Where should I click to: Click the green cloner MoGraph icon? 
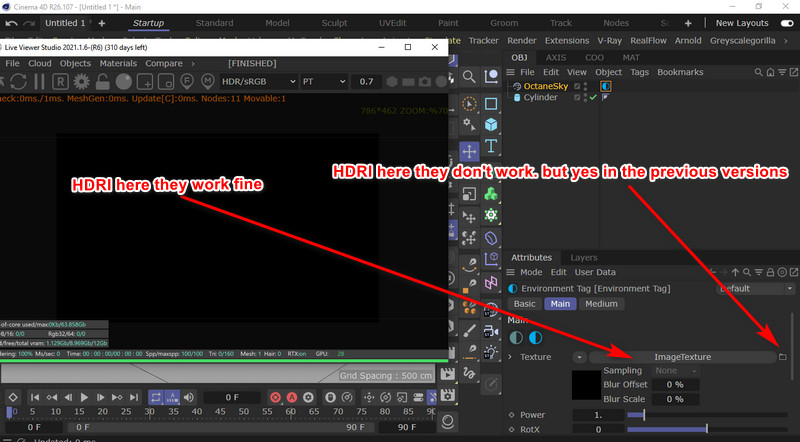pyautogui.click(x=491, y=194)
